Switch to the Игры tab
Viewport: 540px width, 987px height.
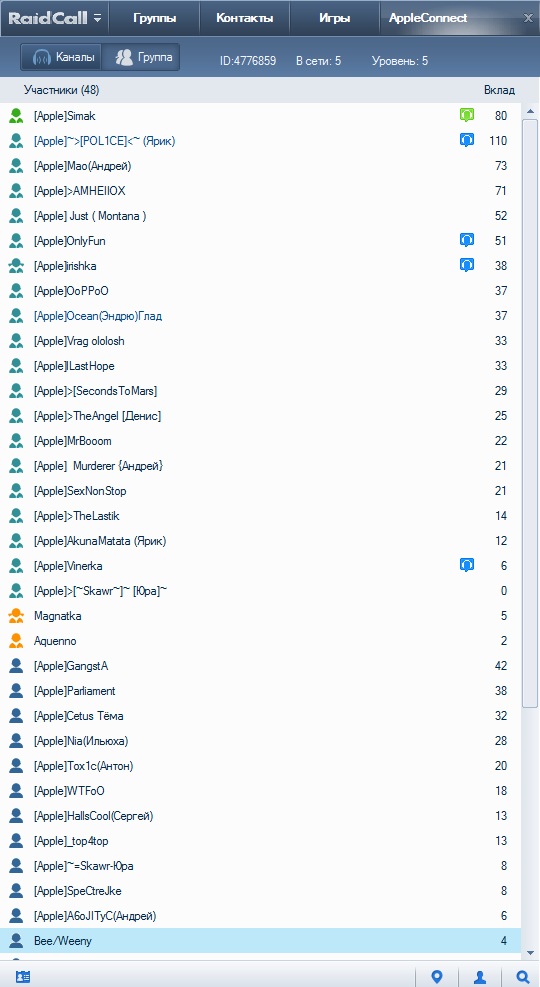(x=335, y=18)
